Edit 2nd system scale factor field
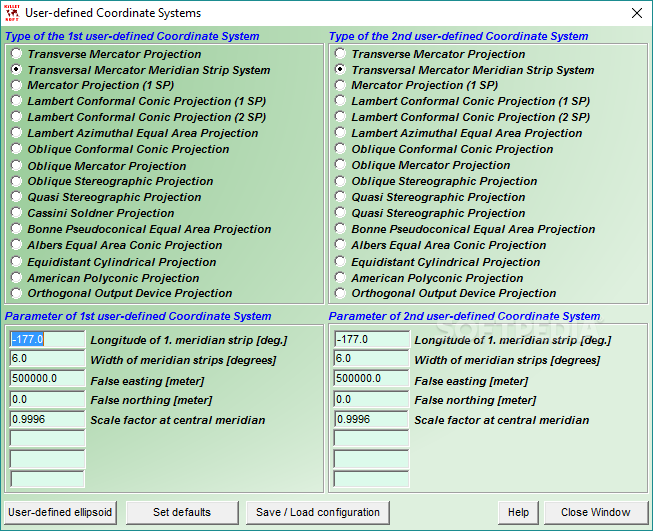The image size is (653, 531). [371, 419]
